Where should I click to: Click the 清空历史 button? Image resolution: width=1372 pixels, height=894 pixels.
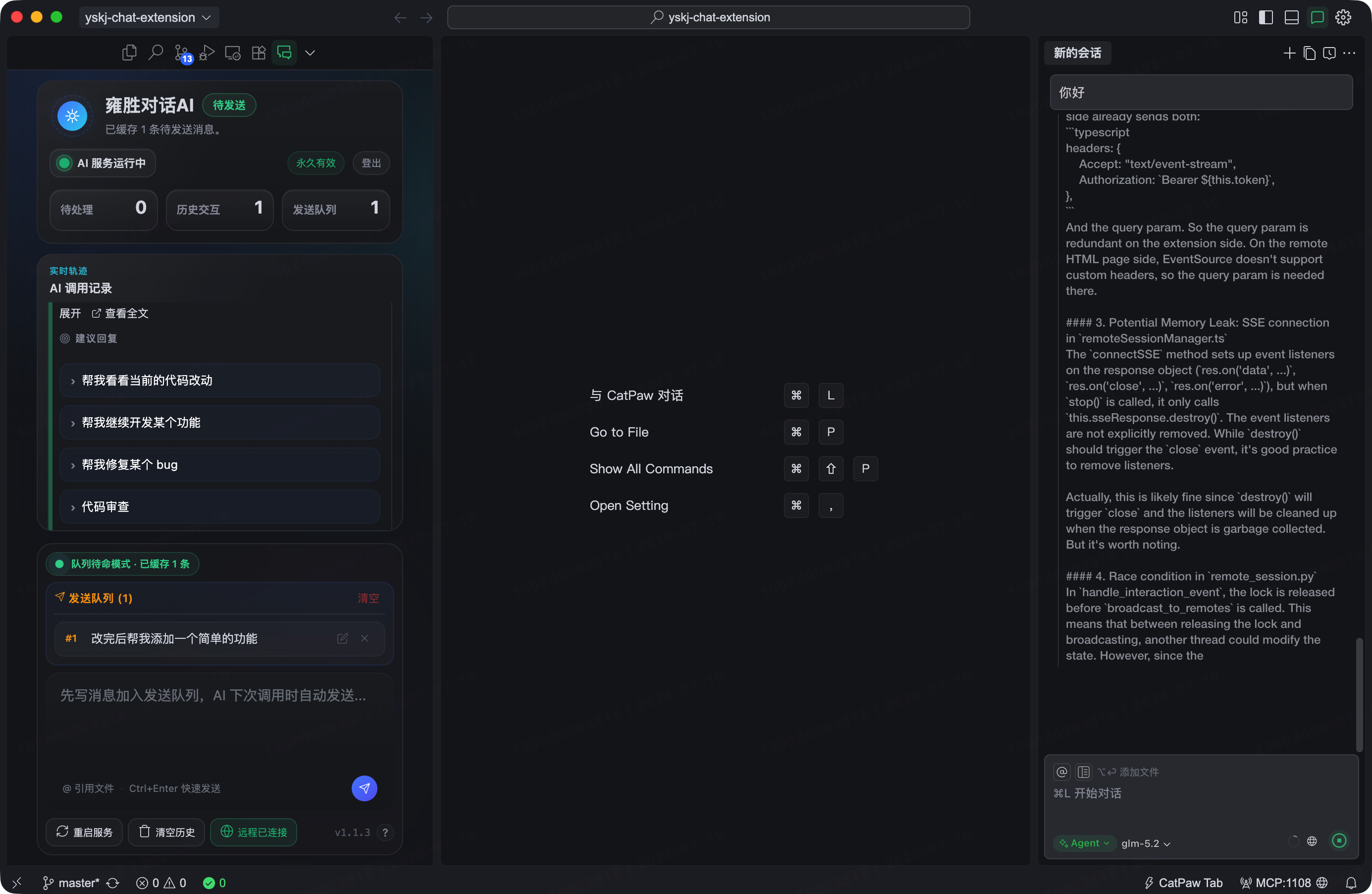166,832
